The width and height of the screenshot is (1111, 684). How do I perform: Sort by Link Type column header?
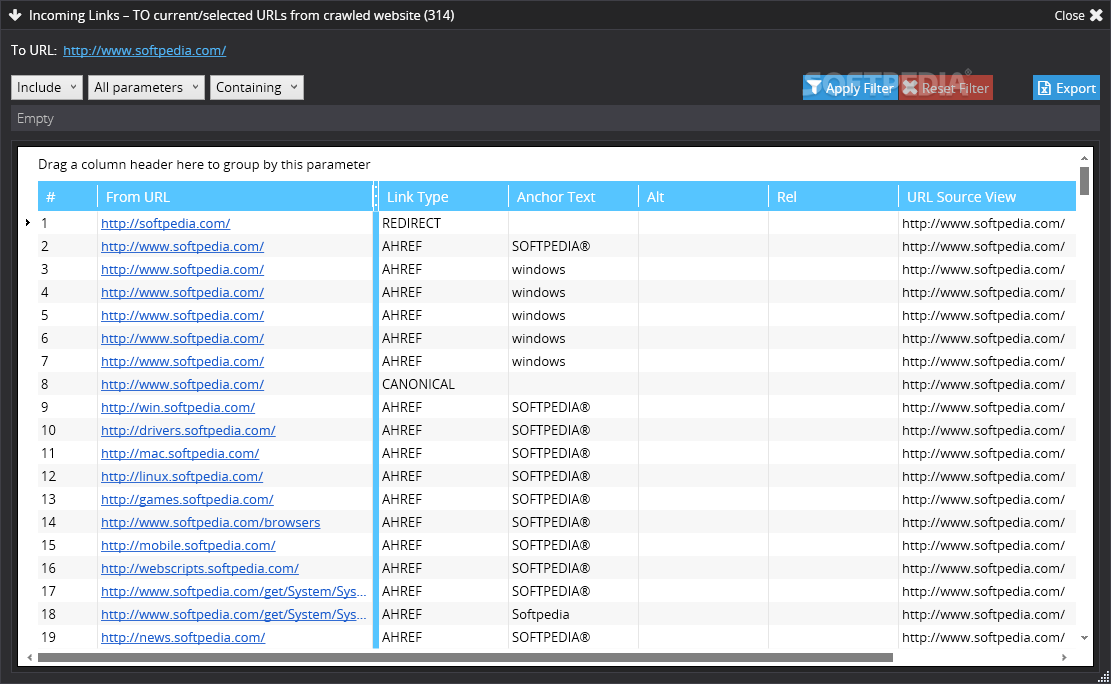443,196
